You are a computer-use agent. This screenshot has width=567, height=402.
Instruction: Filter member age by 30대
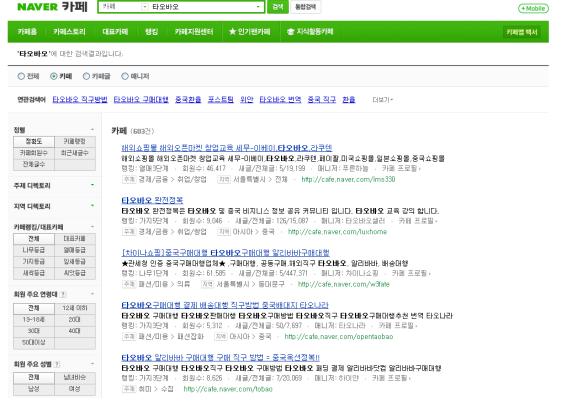(x=34, y=331)
